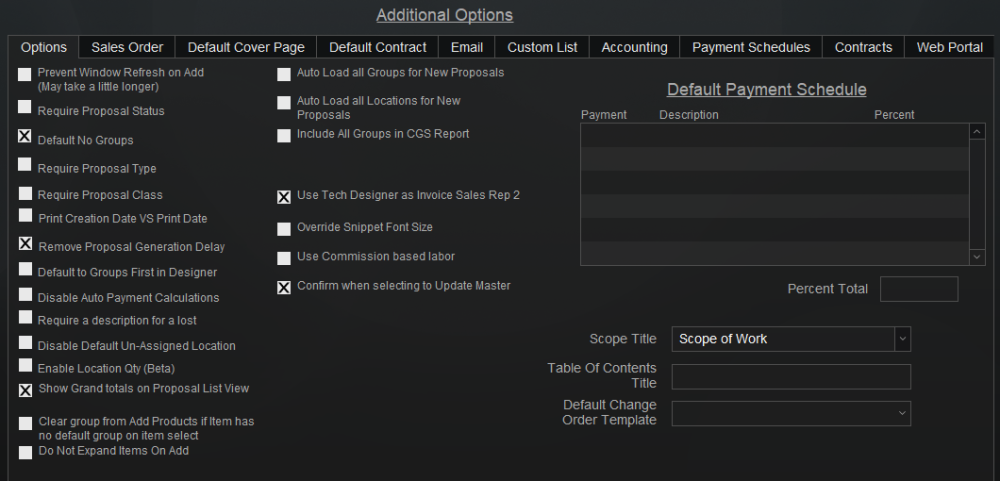Screen dimensions: 1000x481
Task: Check Clear group from Add Products option
Action: point(25,424)
